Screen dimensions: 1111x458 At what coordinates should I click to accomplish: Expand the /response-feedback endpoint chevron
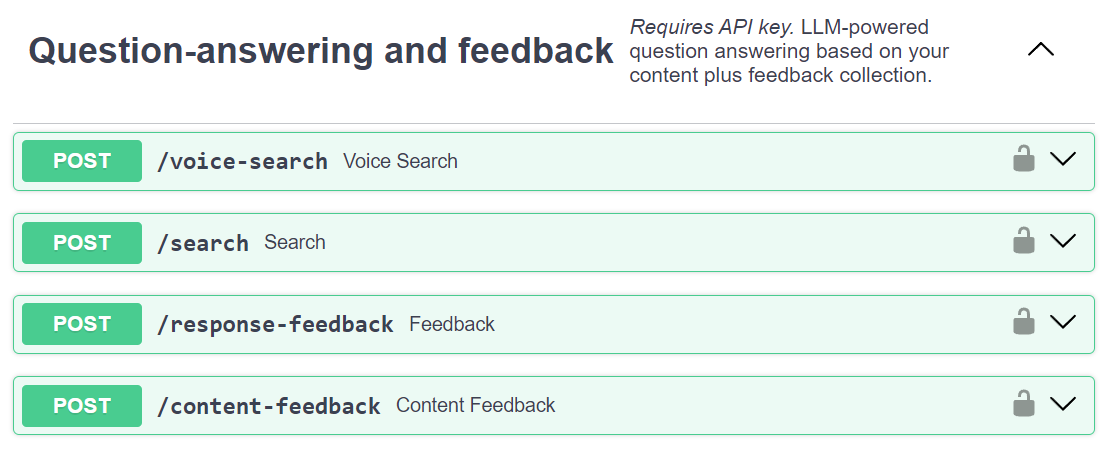[1063, 322]
